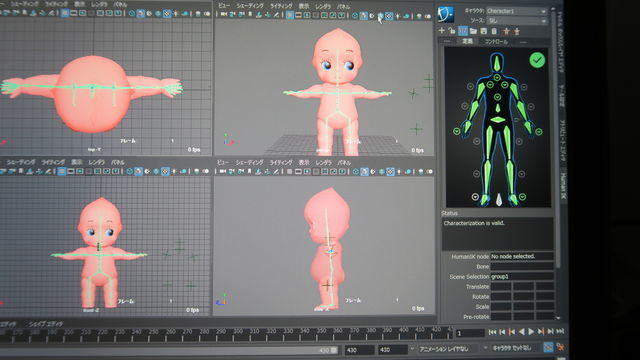Click the HumanIK node field

tap(522, 256)
